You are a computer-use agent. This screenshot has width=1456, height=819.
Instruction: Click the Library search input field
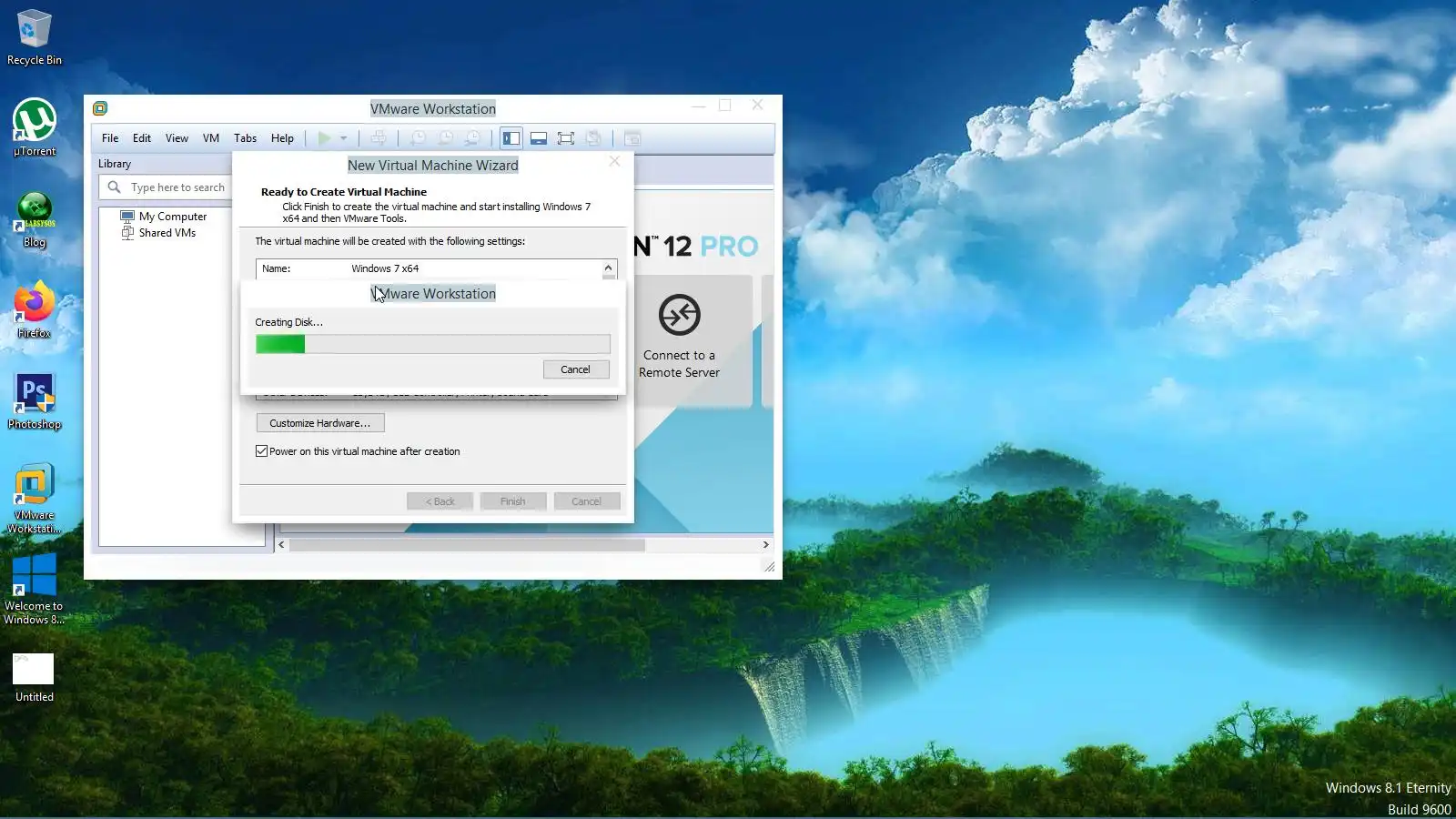coord(178,187)
